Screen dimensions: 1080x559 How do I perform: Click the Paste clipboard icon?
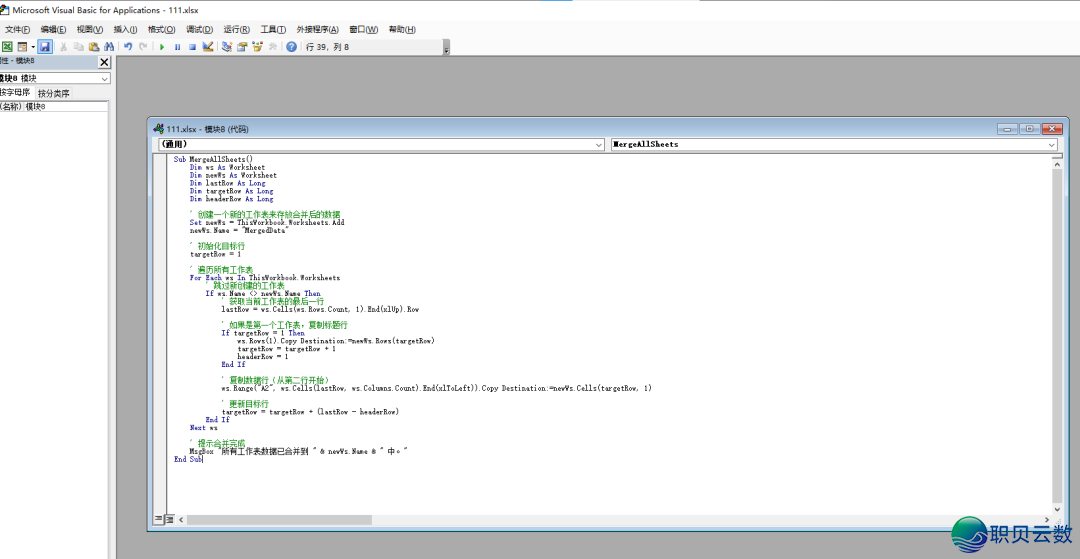coord(94,47)
